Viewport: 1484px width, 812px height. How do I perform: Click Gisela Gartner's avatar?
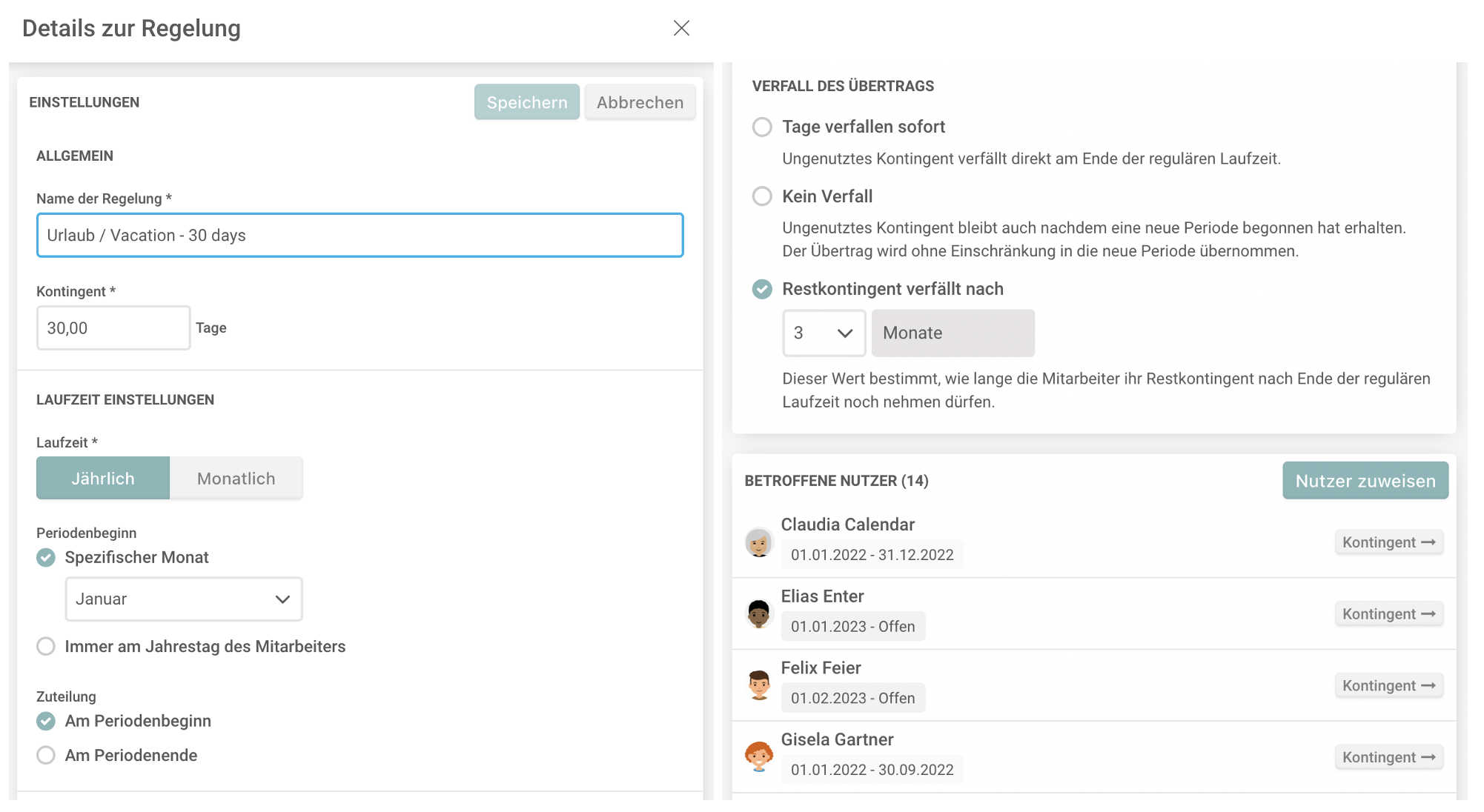click(x=759, y=757)
